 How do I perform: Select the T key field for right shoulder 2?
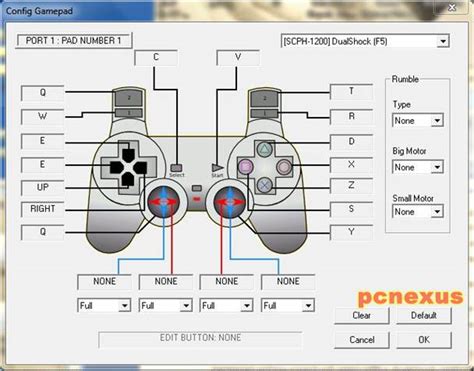pyautogui.click(x=351, y=92)
